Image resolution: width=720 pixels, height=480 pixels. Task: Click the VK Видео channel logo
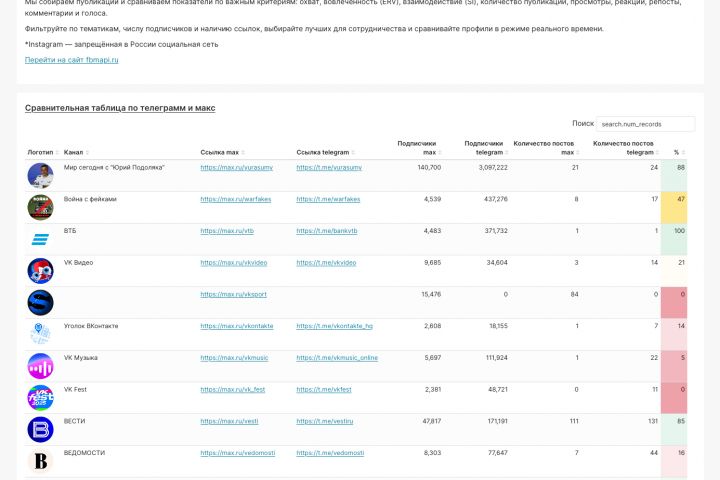[x=40, y=271]
